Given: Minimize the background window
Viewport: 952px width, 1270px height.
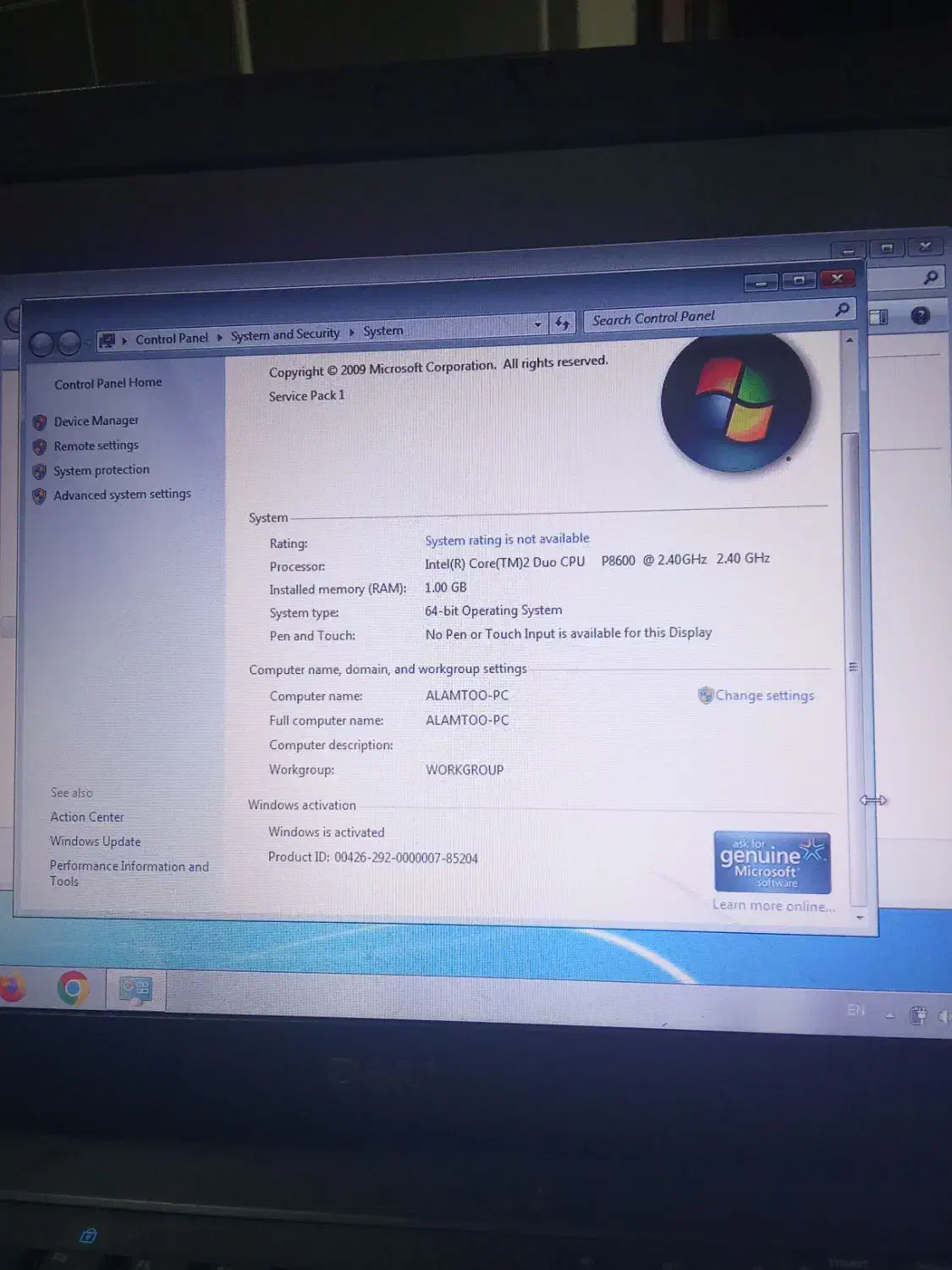Looking at the screenshot, I should coord(848,250).
